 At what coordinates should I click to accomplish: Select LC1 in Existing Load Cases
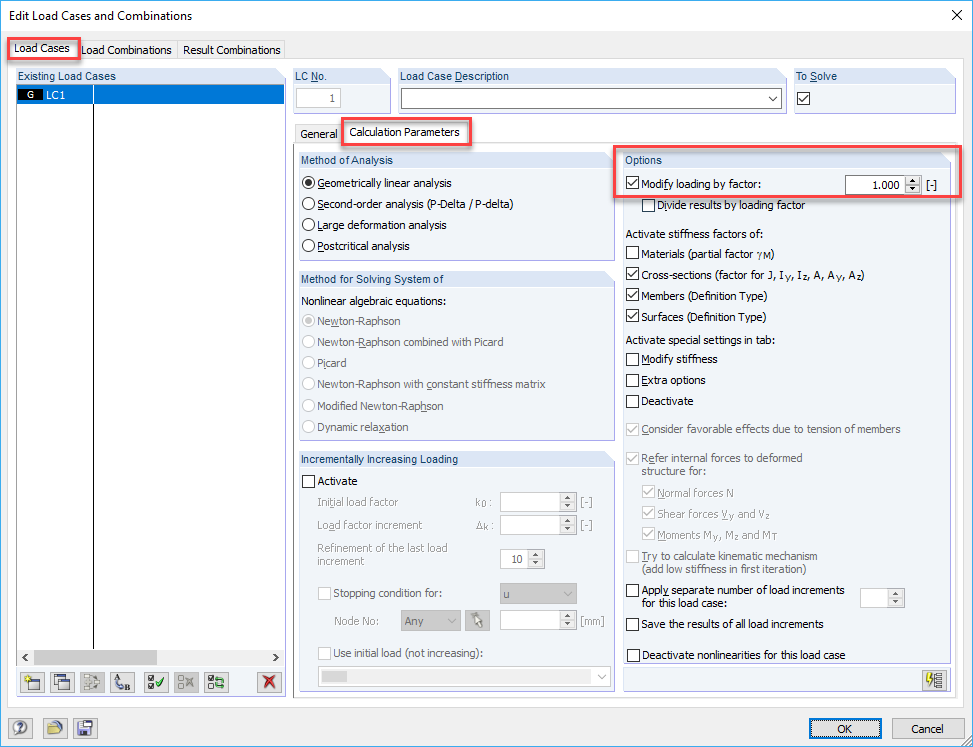150,95
